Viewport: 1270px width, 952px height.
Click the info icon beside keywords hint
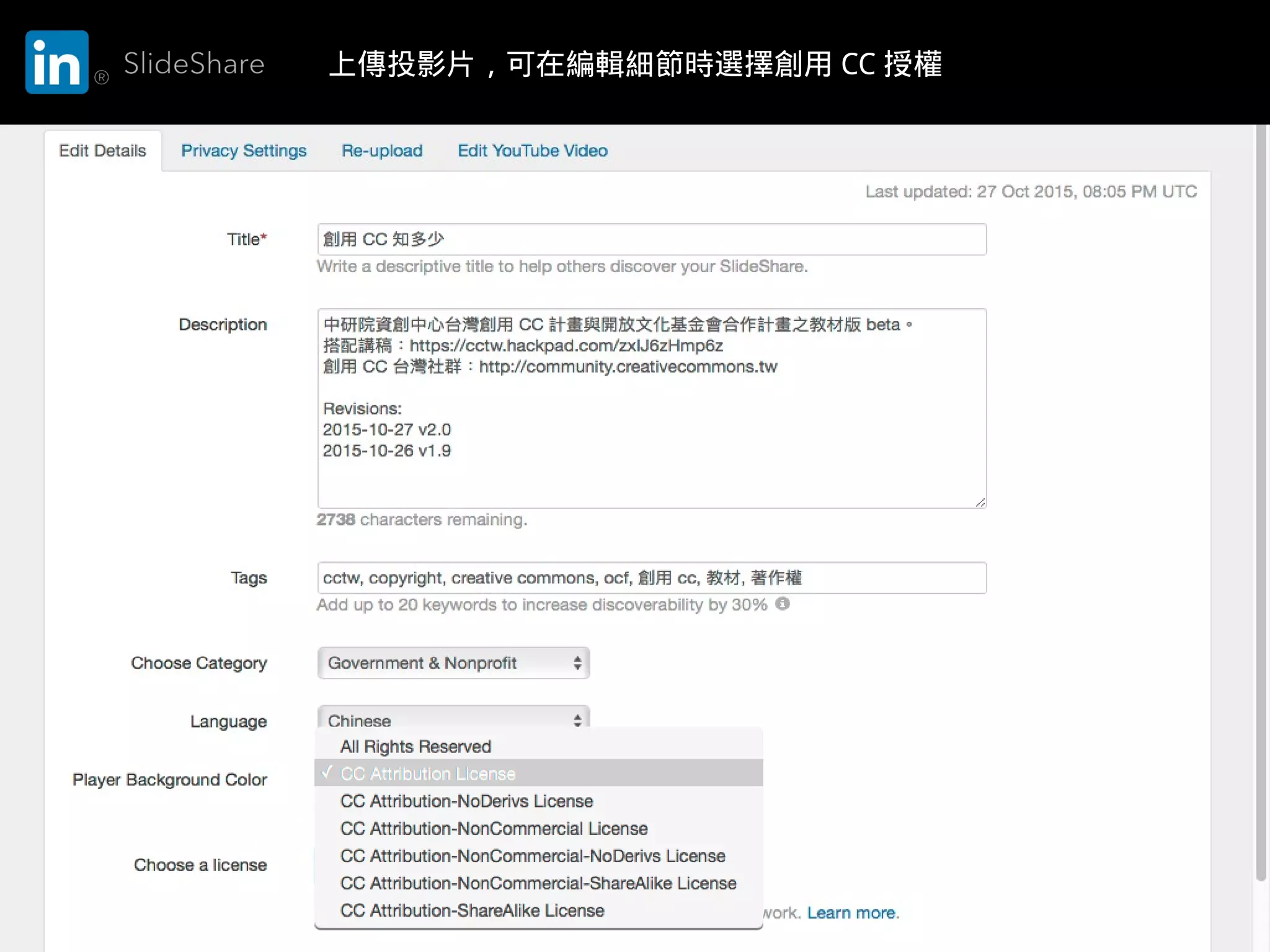[x=783, y=604]
